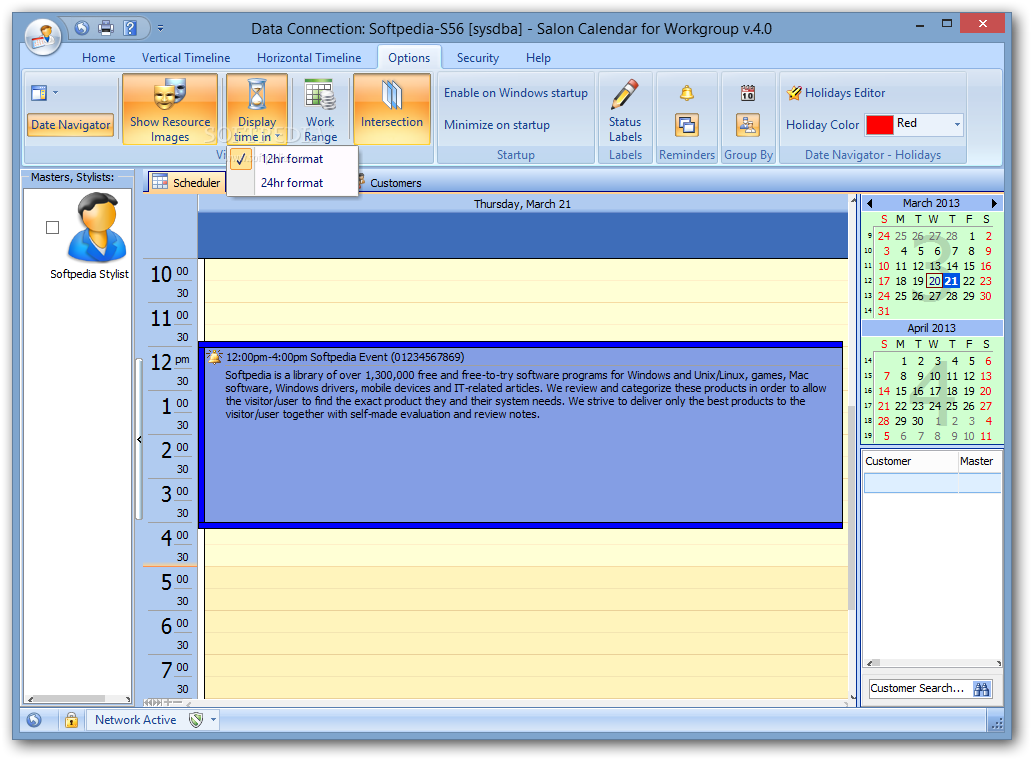Enable on Windows startup option

point(515,93)
